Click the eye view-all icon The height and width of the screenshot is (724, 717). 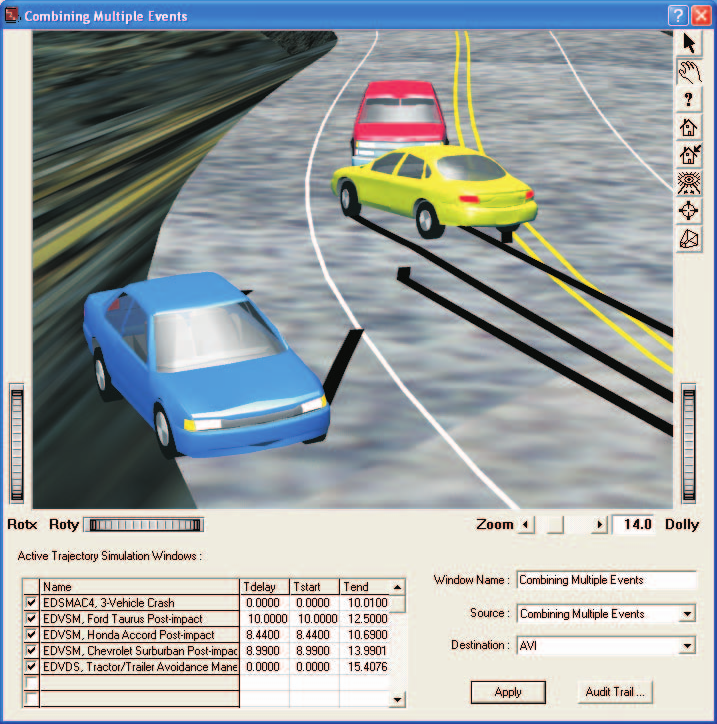(x=689, y=183)
